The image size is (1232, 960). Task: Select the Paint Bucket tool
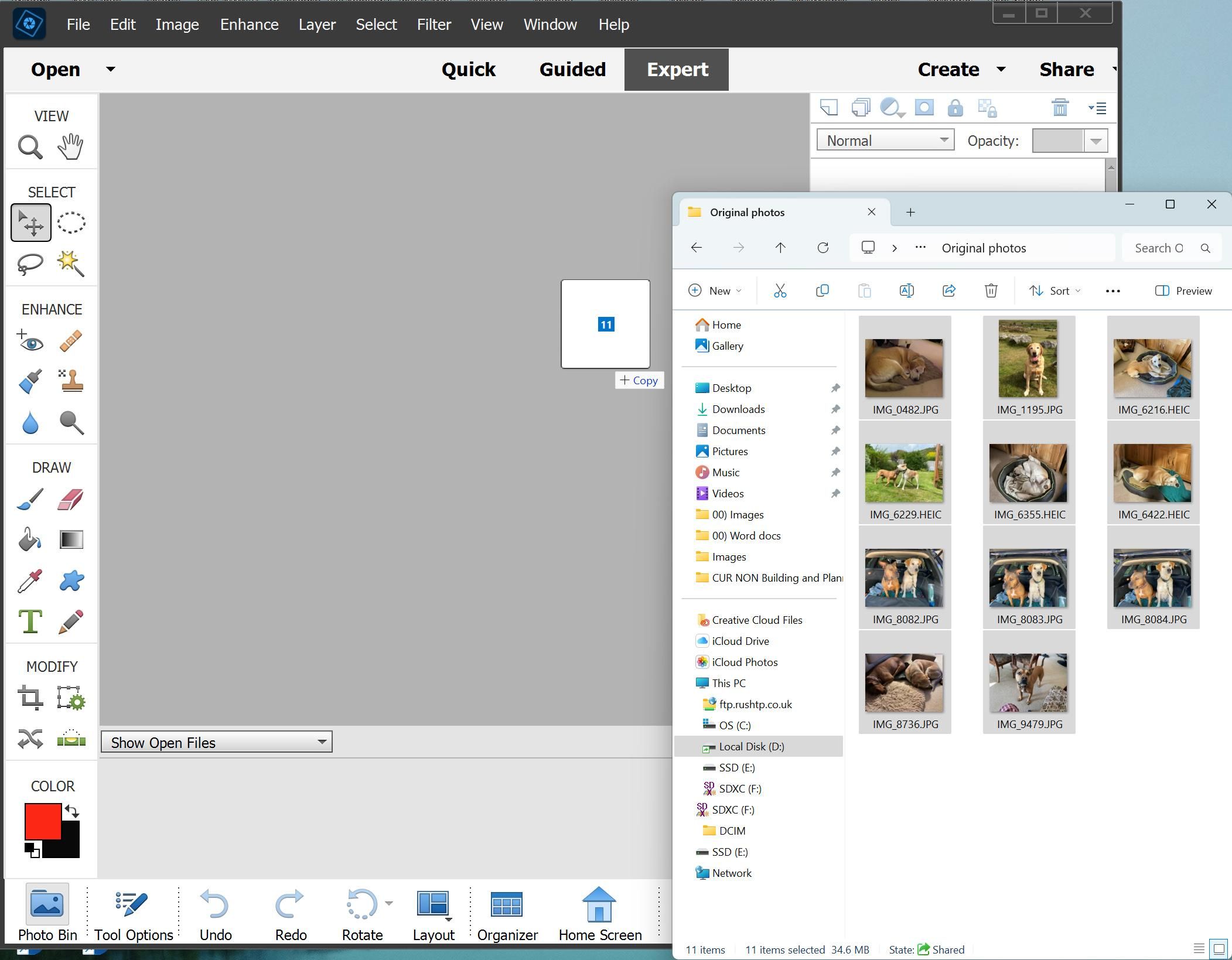(x=29, y=539)
